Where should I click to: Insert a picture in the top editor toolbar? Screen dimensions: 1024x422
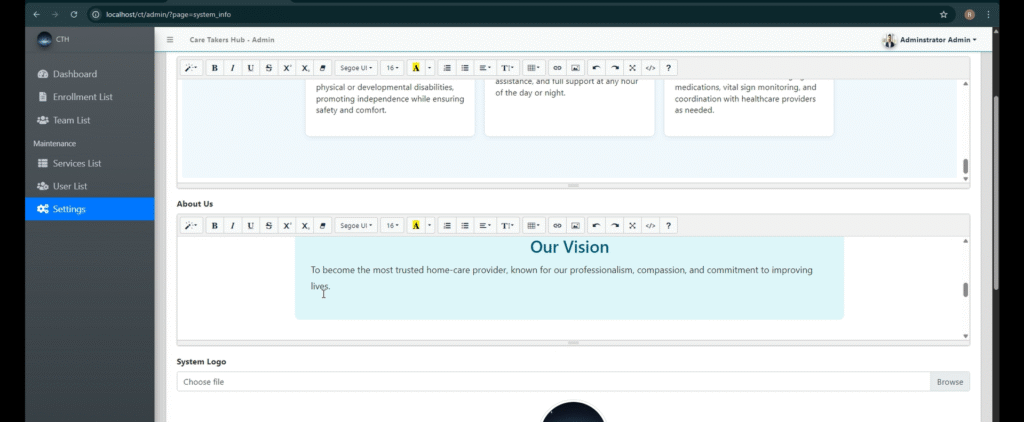pyautogui.click(x=575, y=67)
